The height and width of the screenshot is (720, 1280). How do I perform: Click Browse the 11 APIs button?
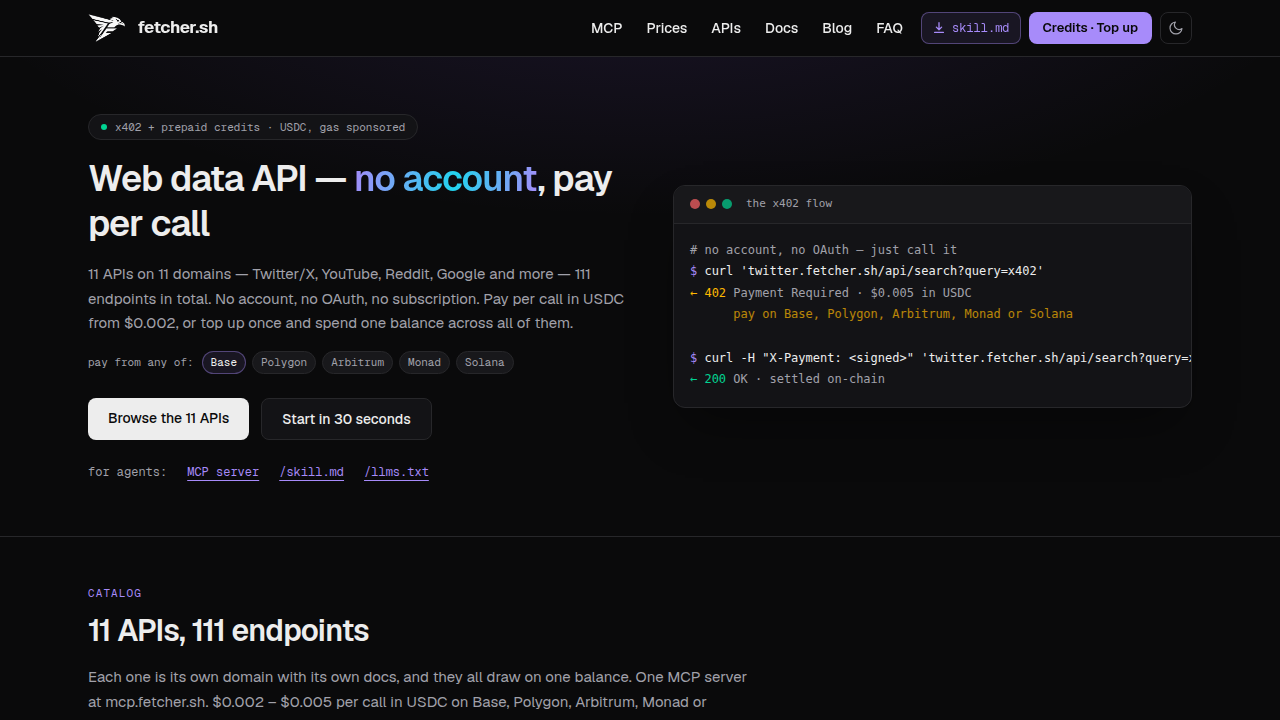click(x=169, y=419)
